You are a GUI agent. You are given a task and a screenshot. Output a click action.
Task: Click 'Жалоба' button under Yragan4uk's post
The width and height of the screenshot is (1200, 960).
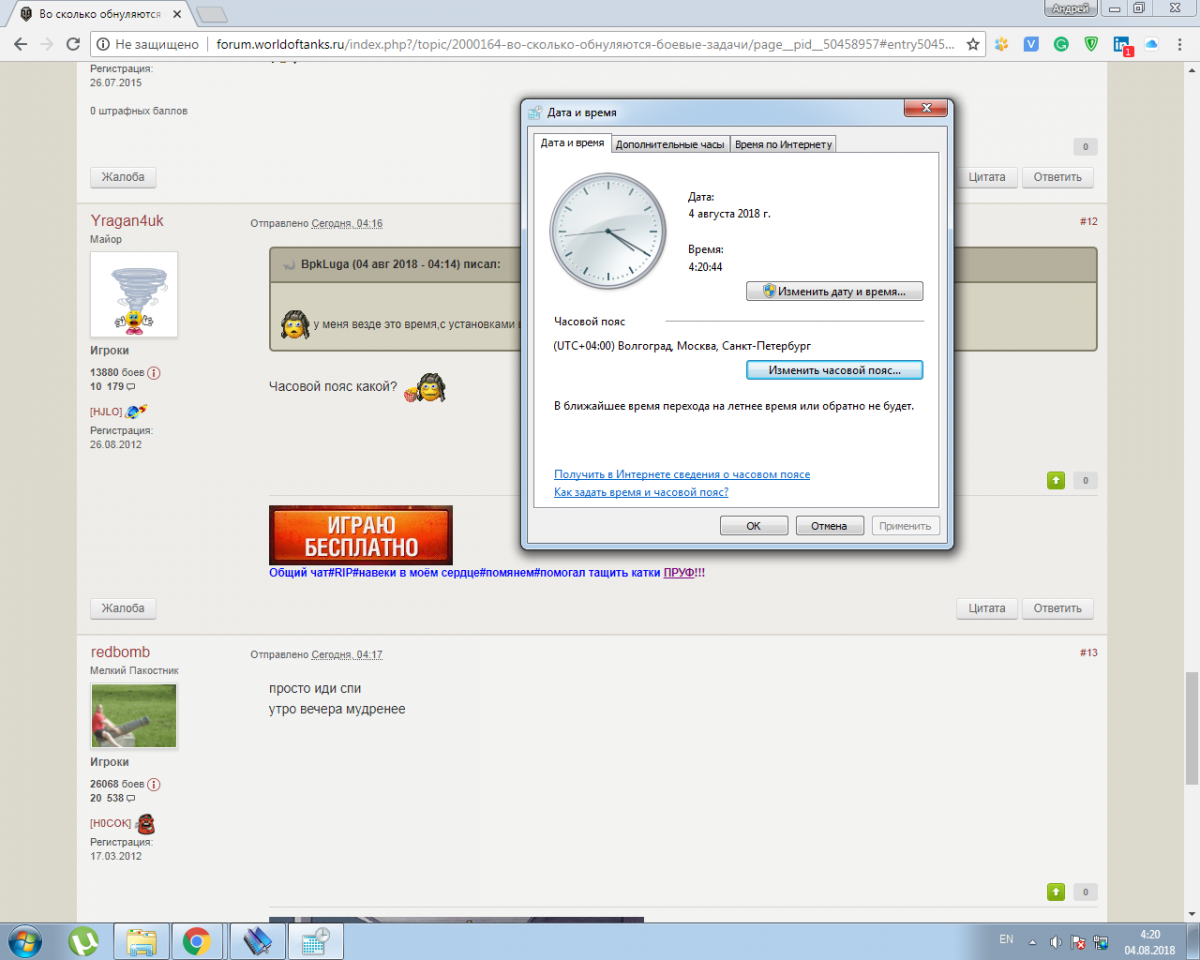[123, 607]
